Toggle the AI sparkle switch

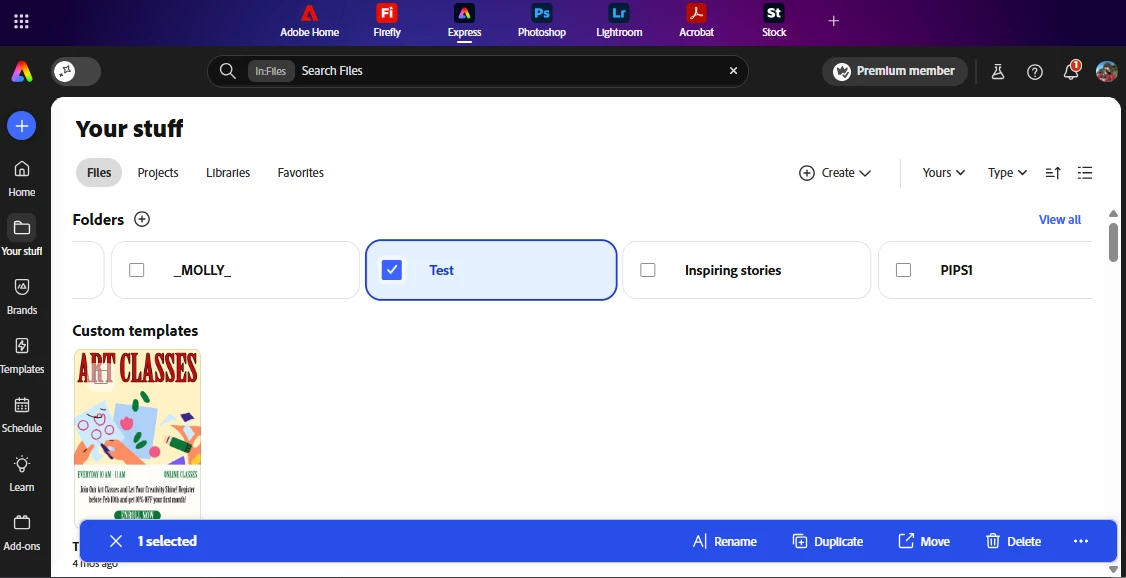(75, 71)
